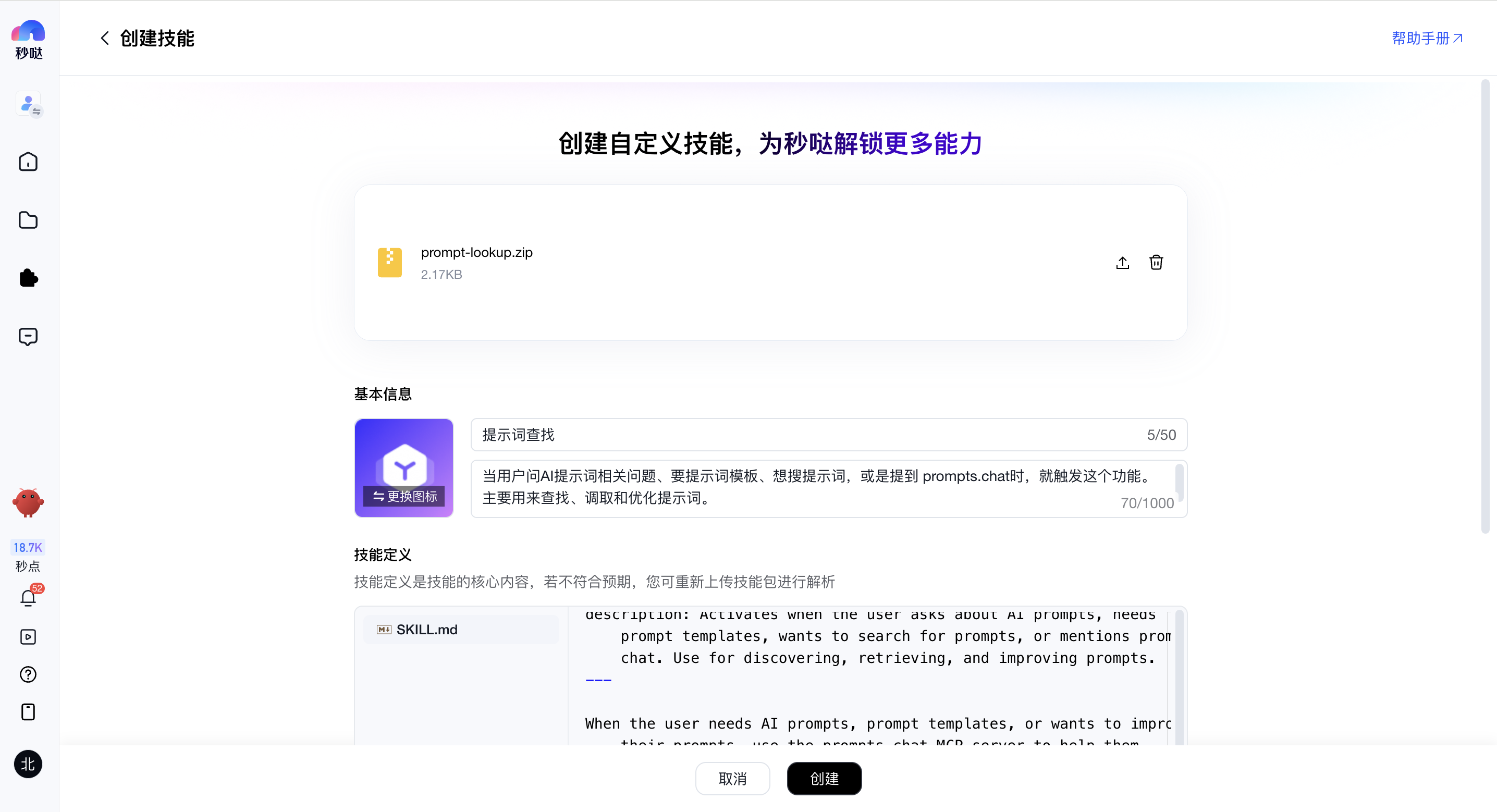Click the 秒哒 logo in the sidebar
Screen dimensions: 1497x812
coord(28,39)
